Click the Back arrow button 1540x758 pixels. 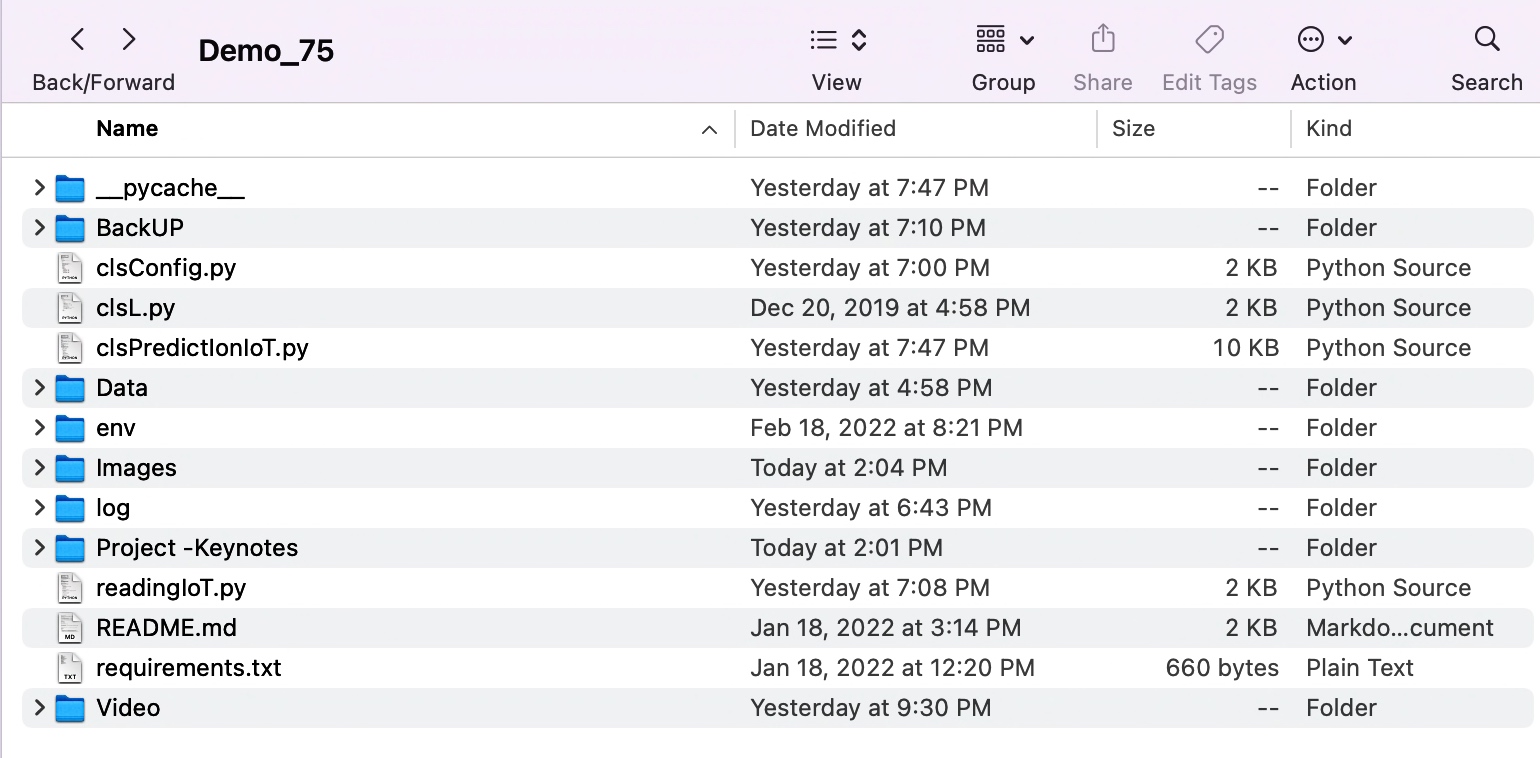point(78,40)
